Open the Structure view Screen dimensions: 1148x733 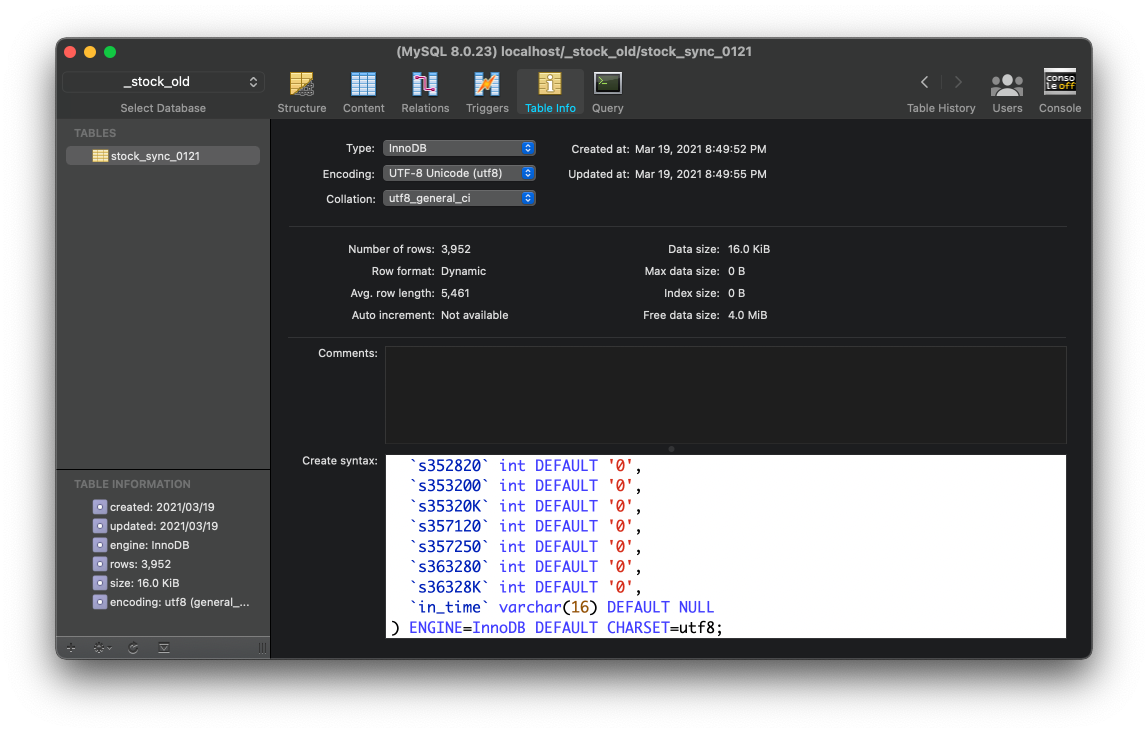(x=302, y=92)
